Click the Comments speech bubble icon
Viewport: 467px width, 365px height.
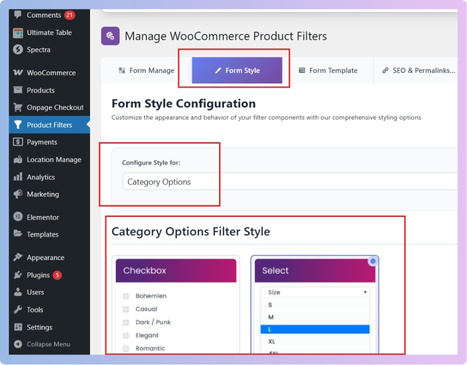coord(18,15)
